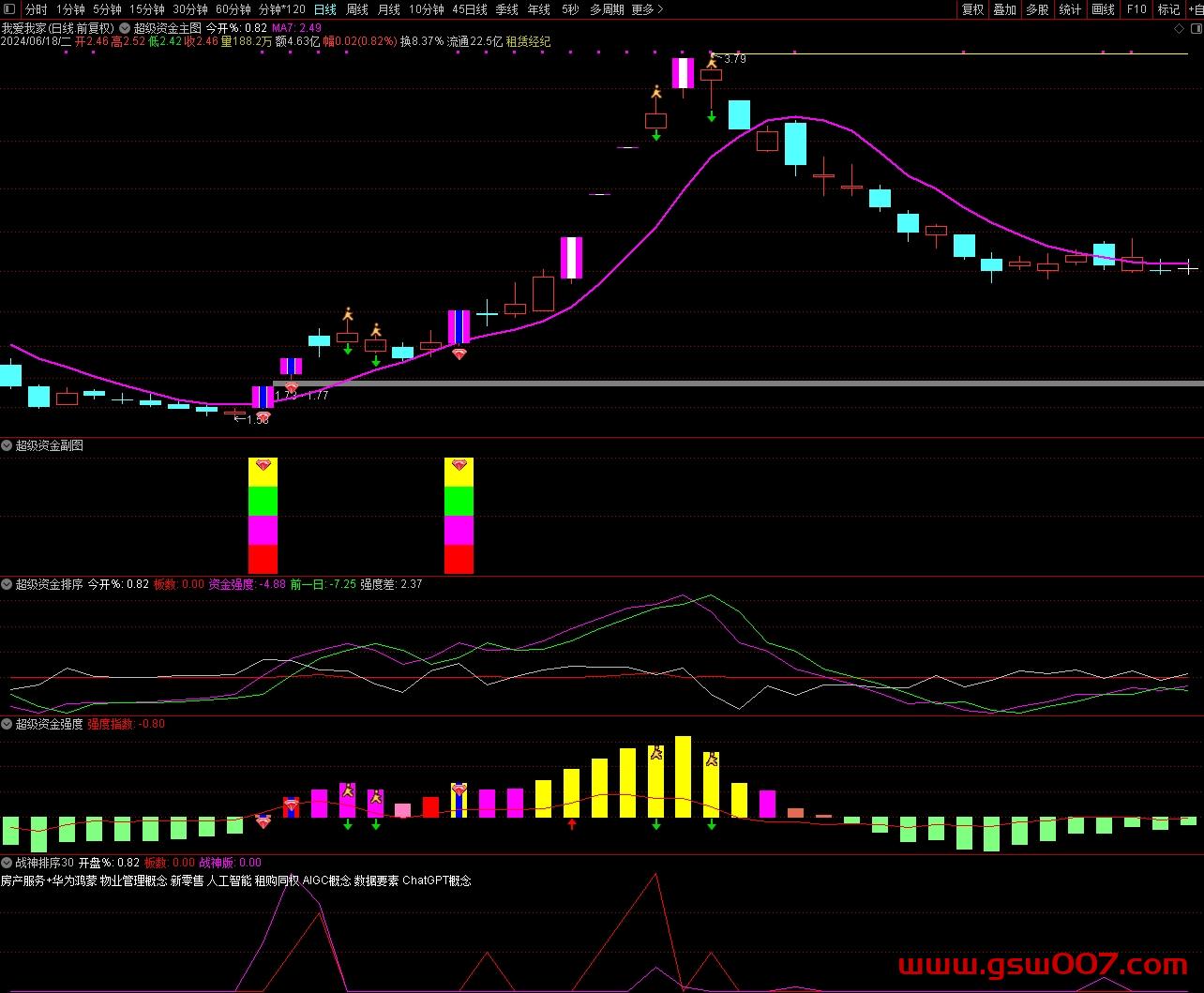
Task: Click the 叠加 overlay button
Action: coord(1005,9)
